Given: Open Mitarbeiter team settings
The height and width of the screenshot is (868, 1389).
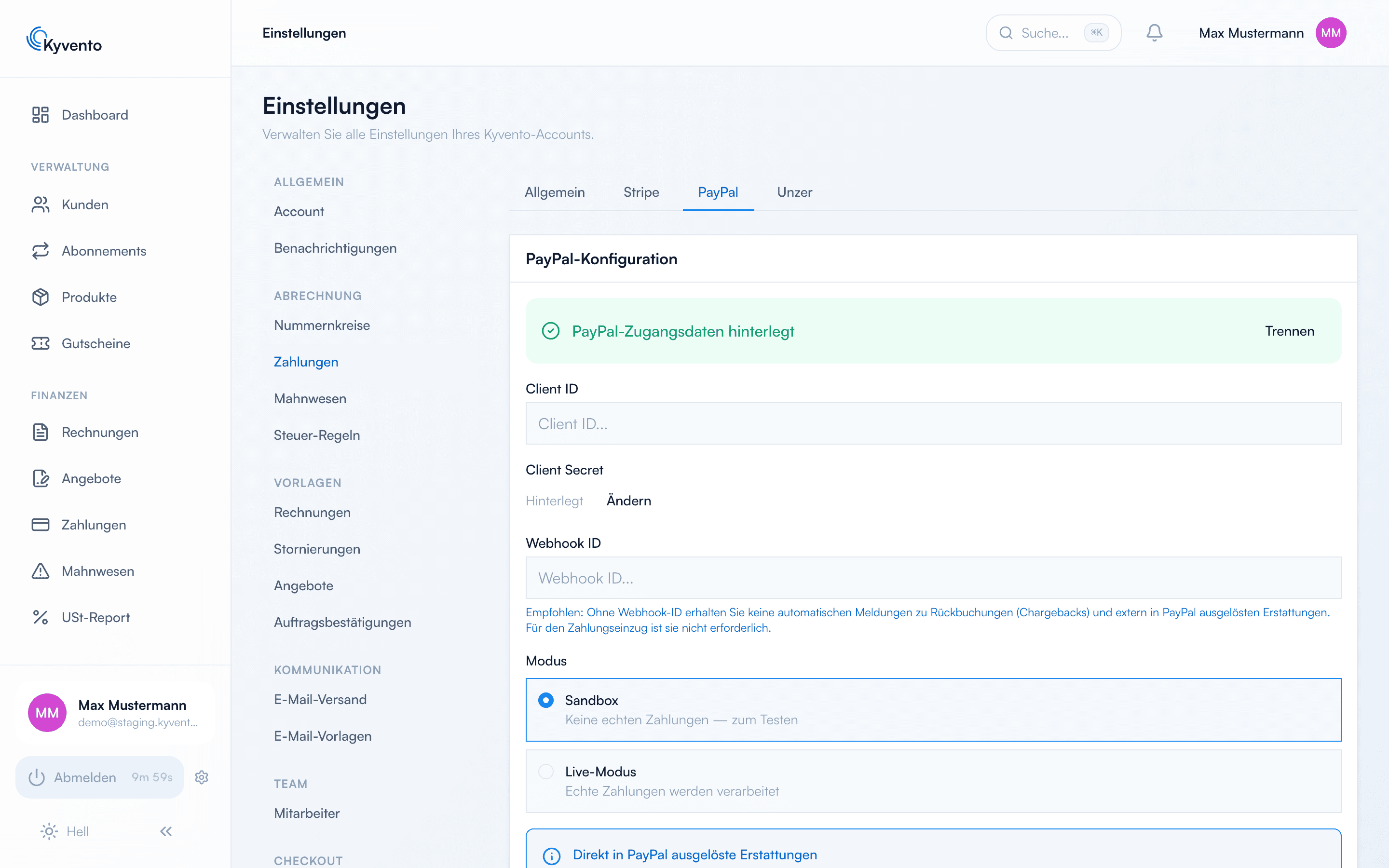Looking at the screenshot, I should tap(307, 813).
